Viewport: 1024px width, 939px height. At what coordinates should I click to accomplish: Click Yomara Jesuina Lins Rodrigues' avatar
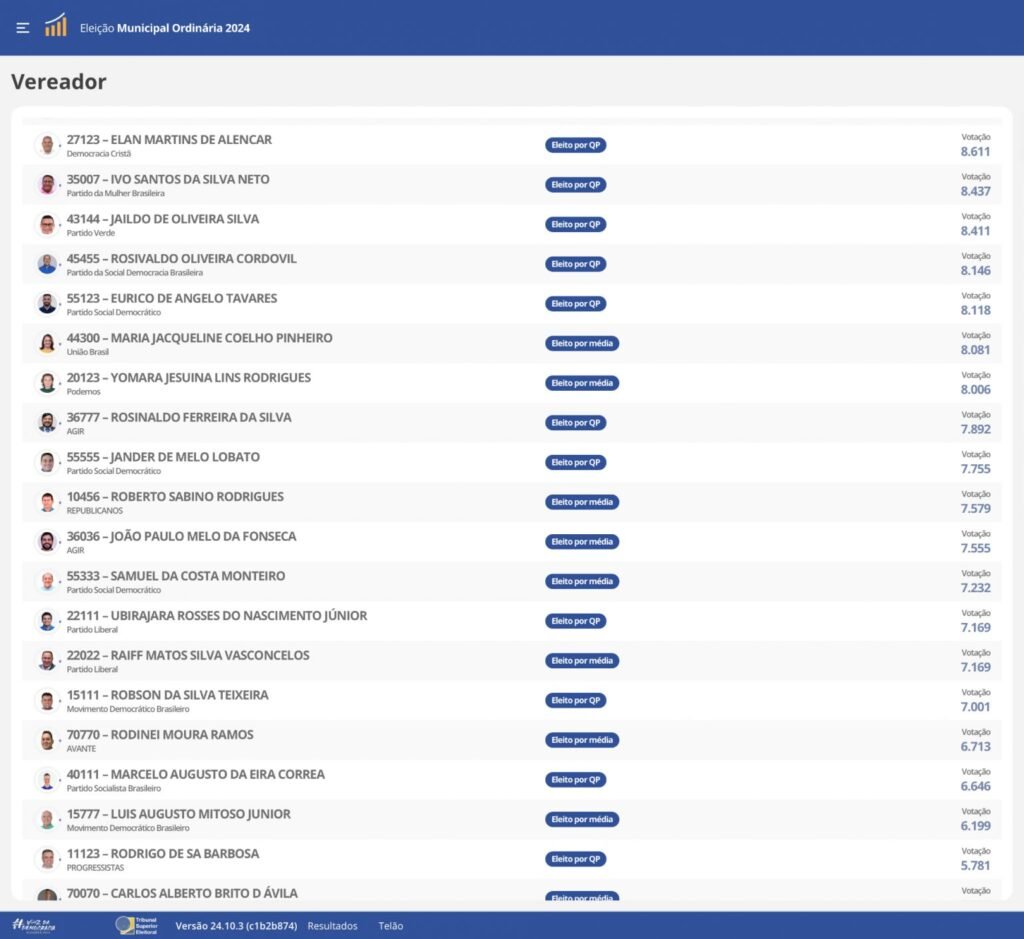click(x=47, y=383)
